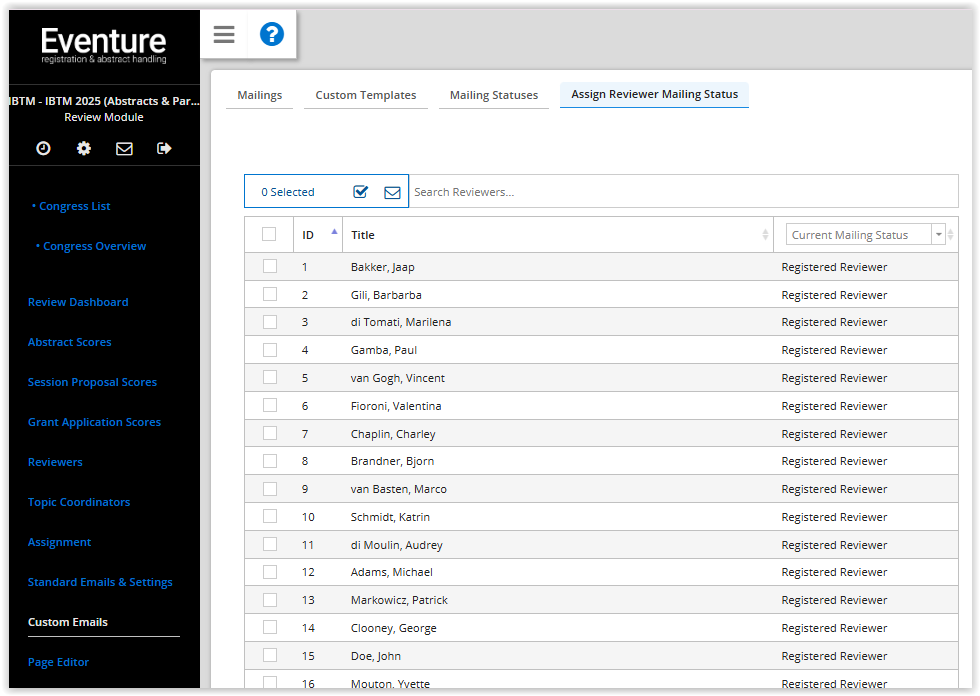Open the help question mark icon

pos(271,35)
